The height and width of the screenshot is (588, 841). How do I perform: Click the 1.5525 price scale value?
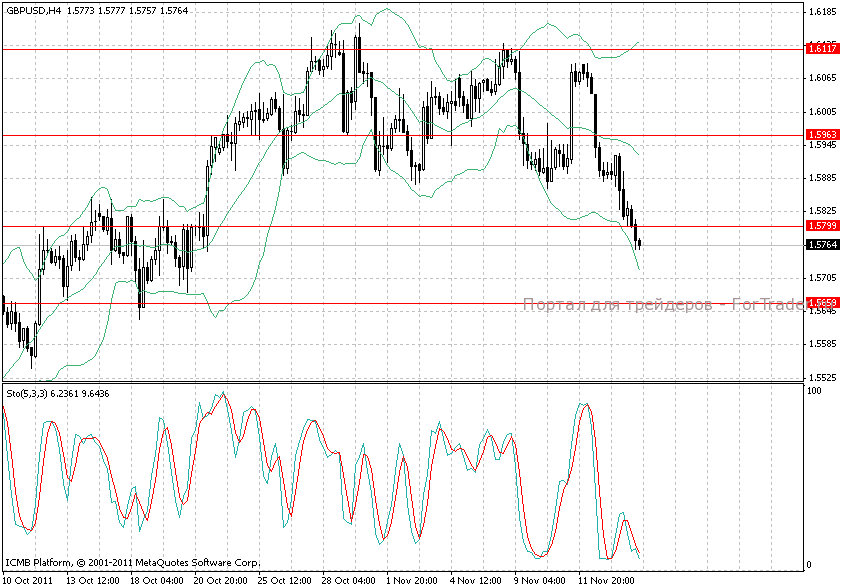click(x=823, y=377)
